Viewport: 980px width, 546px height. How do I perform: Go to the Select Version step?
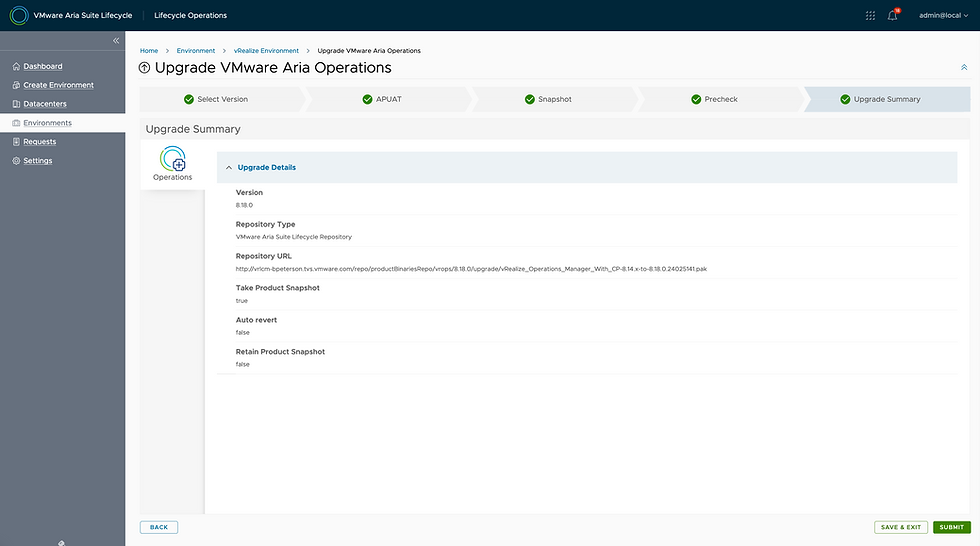click(222, 99)
